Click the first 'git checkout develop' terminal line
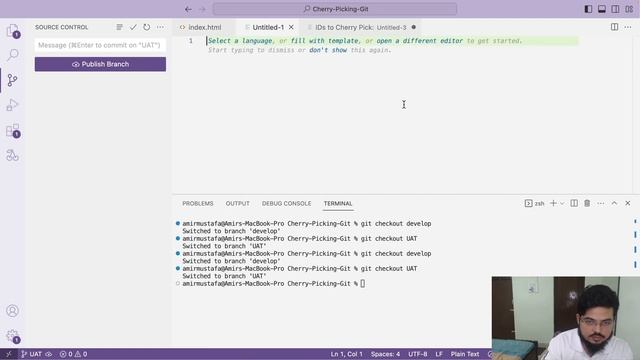 (x=307, y=224)
